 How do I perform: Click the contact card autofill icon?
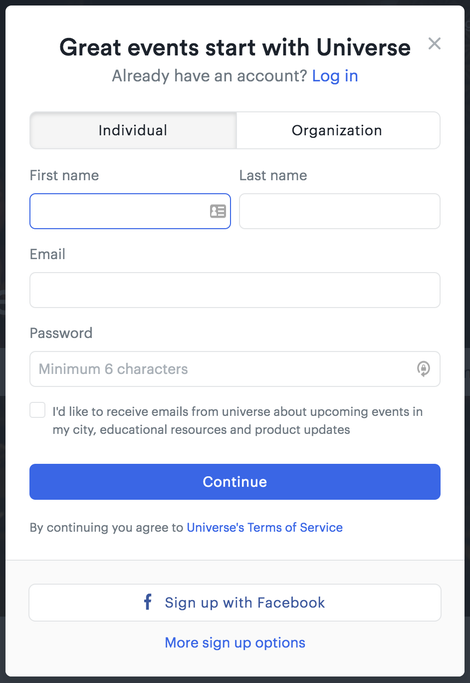click(x=218, y=211)
